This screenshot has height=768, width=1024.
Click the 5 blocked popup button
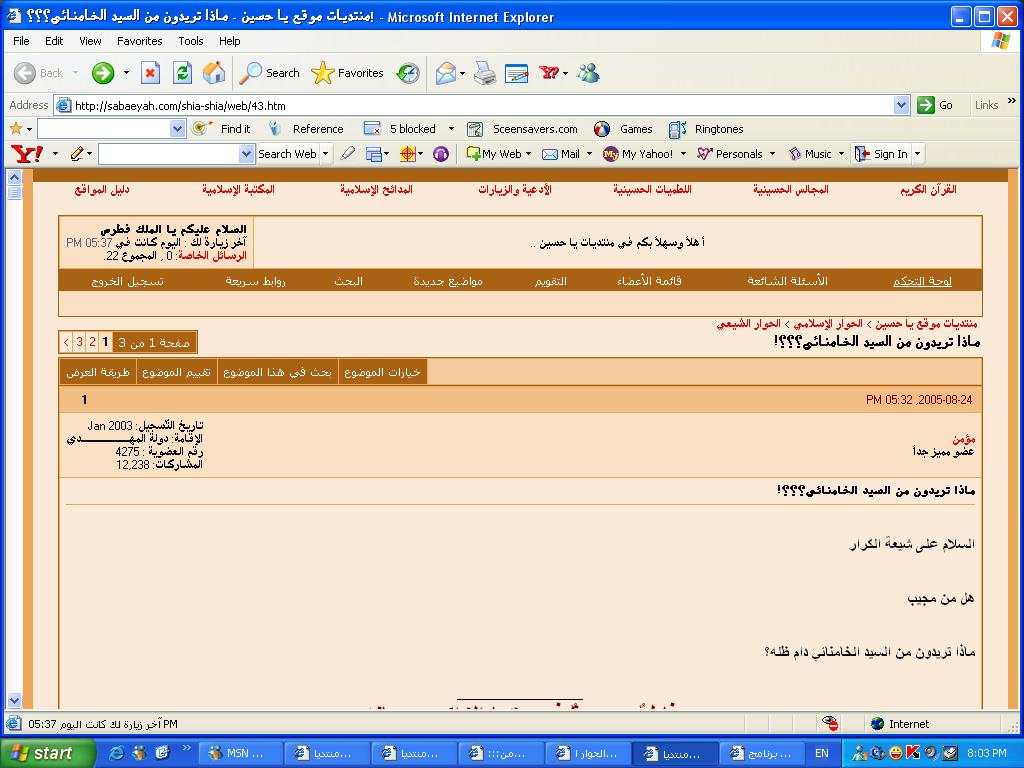(x=400, y=129)
